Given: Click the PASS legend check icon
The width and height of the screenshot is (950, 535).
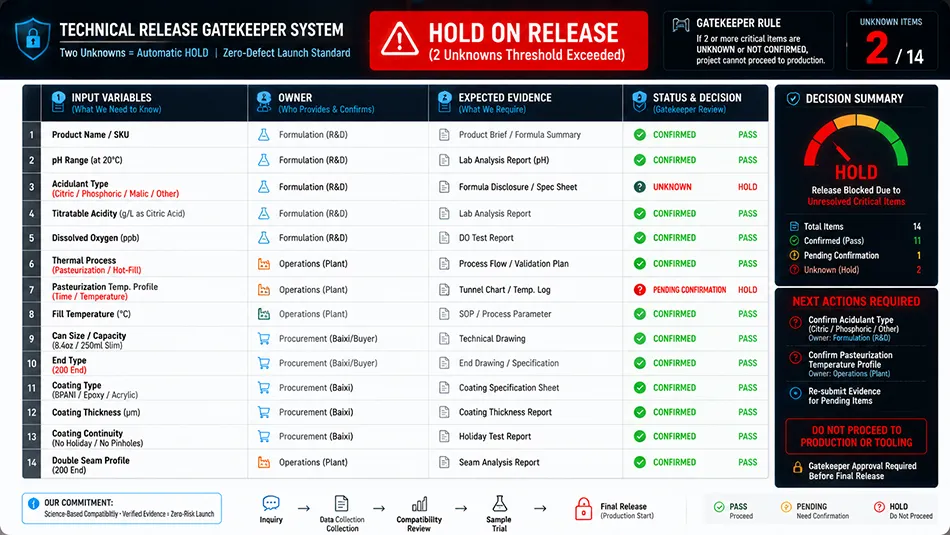Looking at the screenshot, I should click(719, 507).
